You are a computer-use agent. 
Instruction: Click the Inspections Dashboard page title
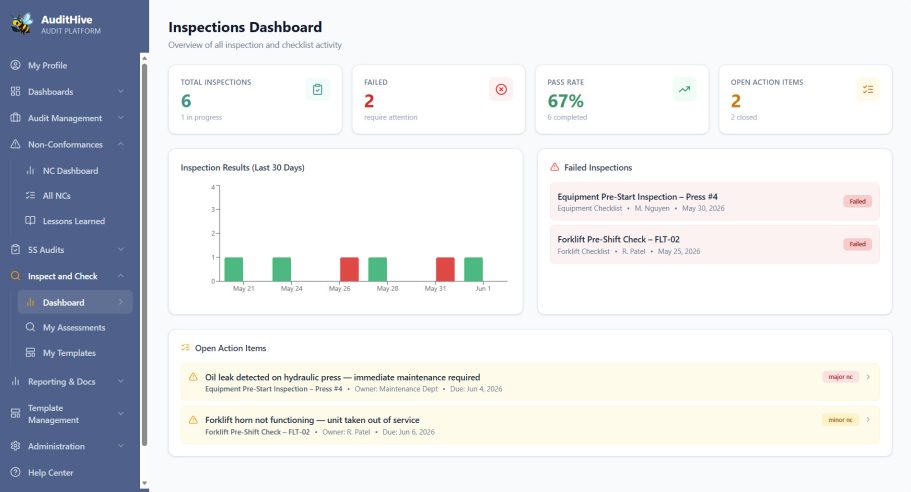tap(245, 27)
